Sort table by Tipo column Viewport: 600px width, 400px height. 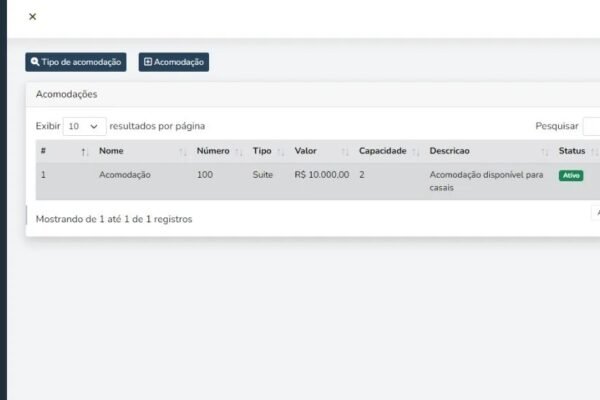tap(262, 151)
